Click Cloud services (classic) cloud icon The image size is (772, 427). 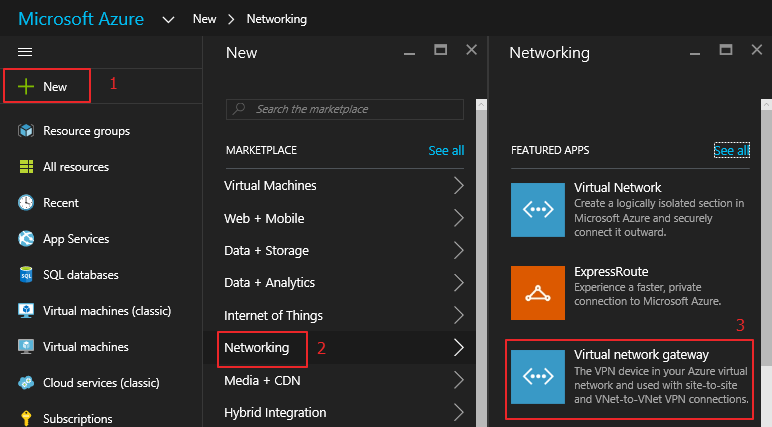(26, 382)
